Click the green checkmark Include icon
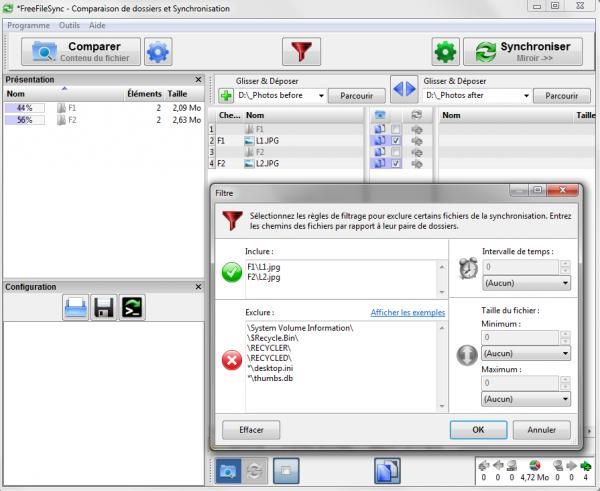600x491 pixels. coord(232,272)
